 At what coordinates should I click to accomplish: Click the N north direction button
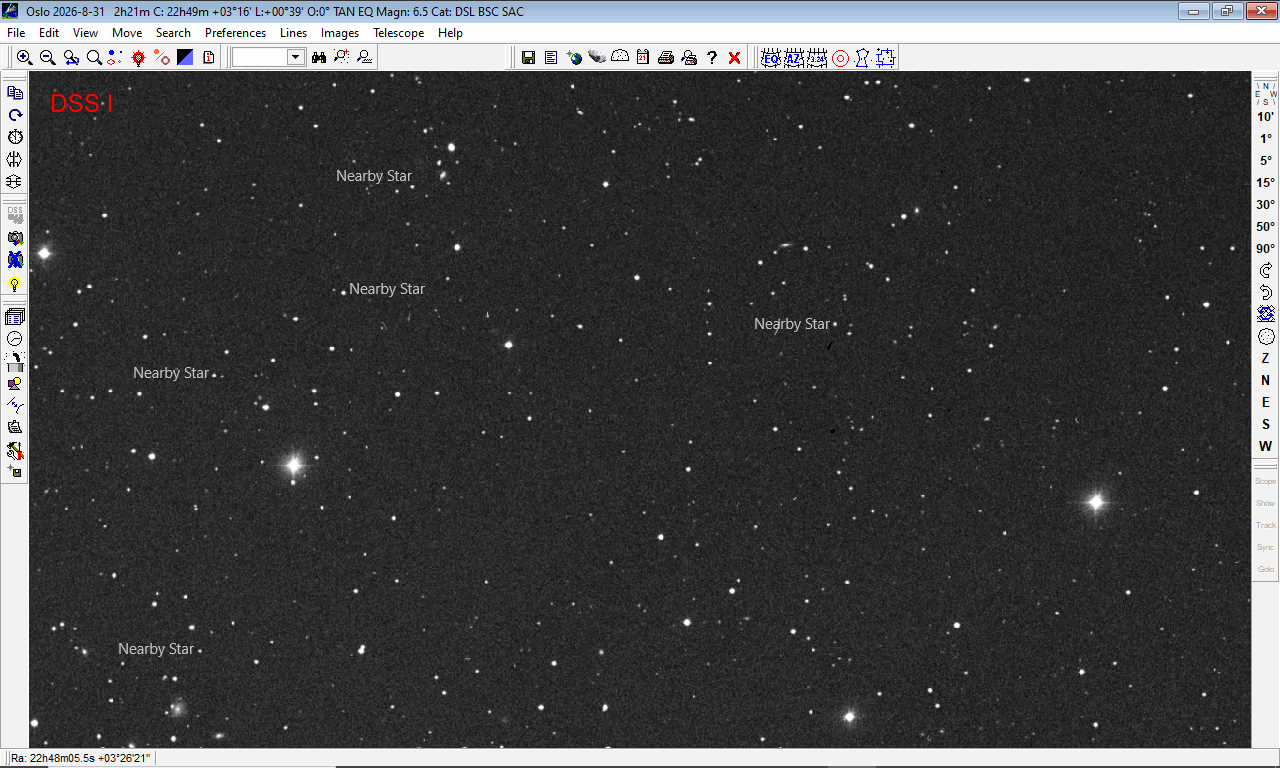[1266, 380]
